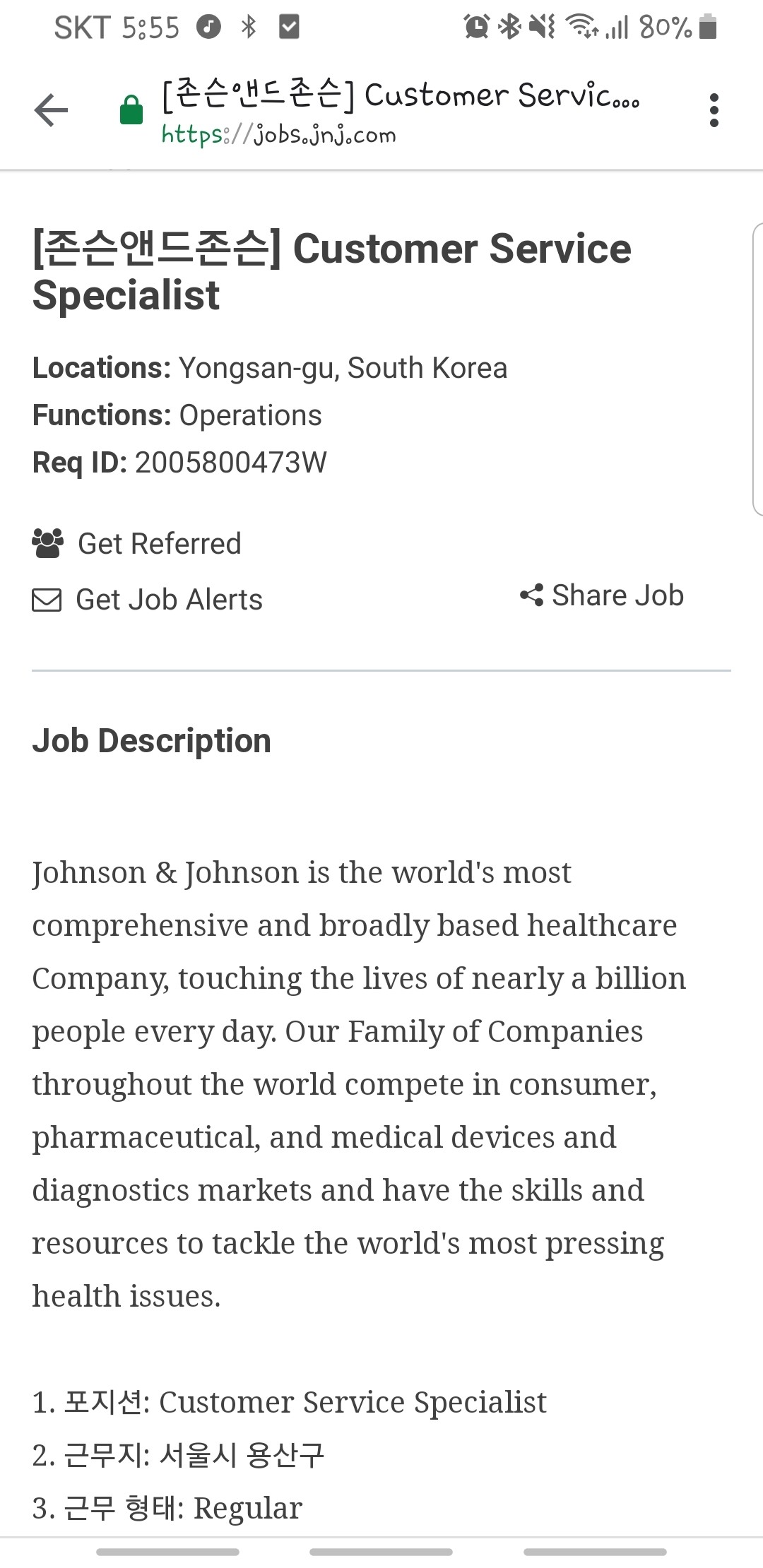Tap the green secure padlock icon
Screen dimensions: 763x1568
(x=131, y=111)
